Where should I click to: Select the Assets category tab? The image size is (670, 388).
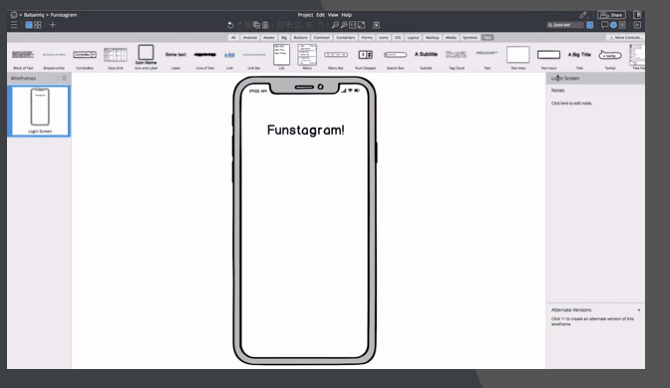(269, 38)
